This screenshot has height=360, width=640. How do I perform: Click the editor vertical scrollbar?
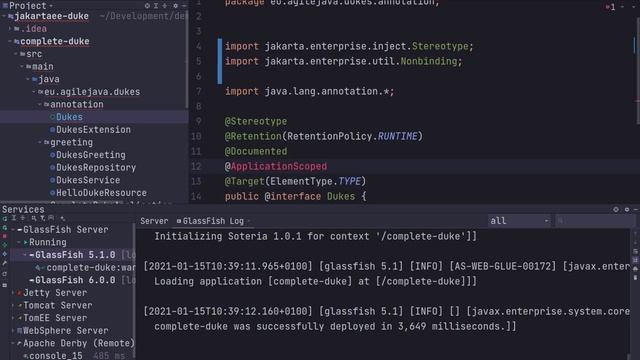[638, 71]
